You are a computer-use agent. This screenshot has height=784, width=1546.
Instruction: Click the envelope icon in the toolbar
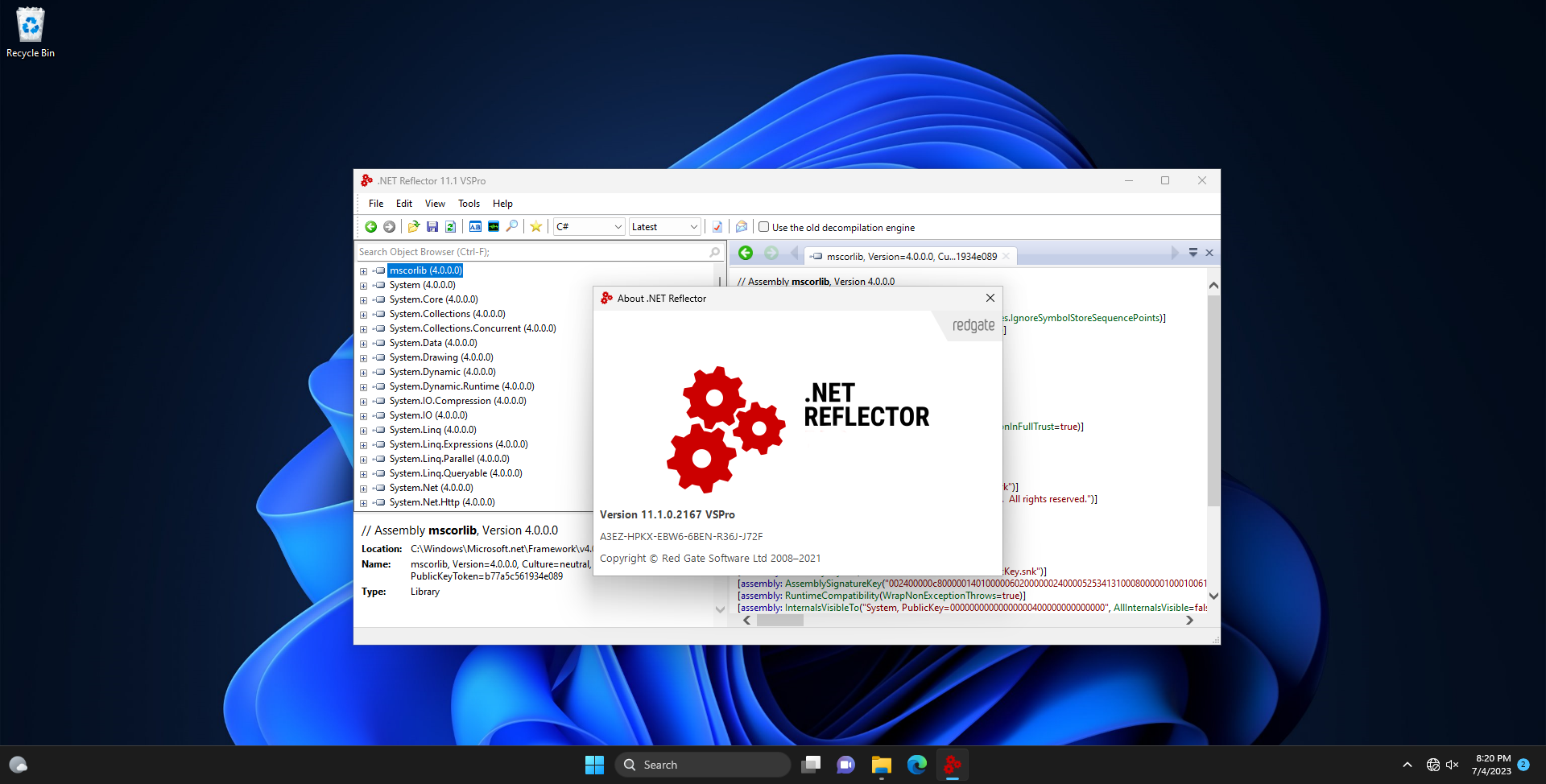(x=742, y=227)
